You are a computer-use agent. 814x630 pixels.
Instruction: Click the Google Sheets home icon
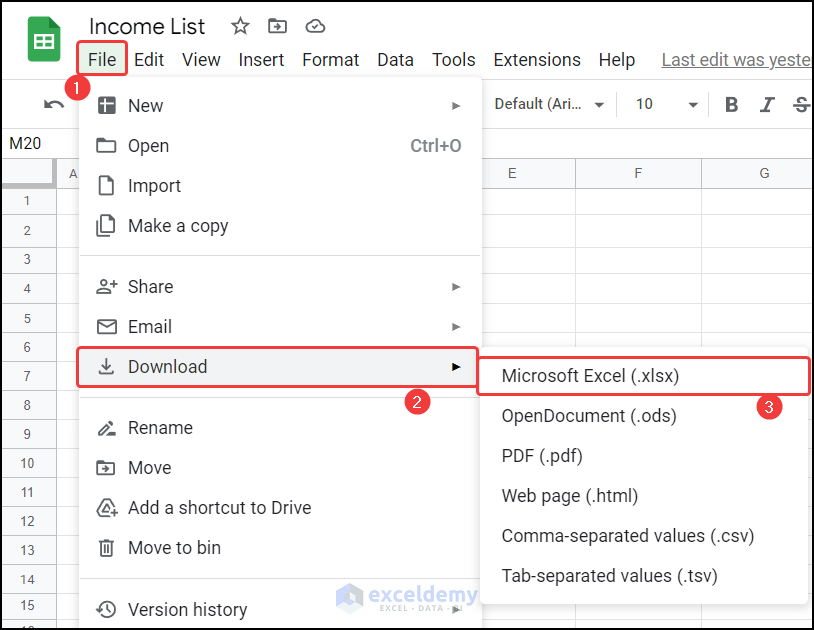pyautogui.click(x=44, y=42)
